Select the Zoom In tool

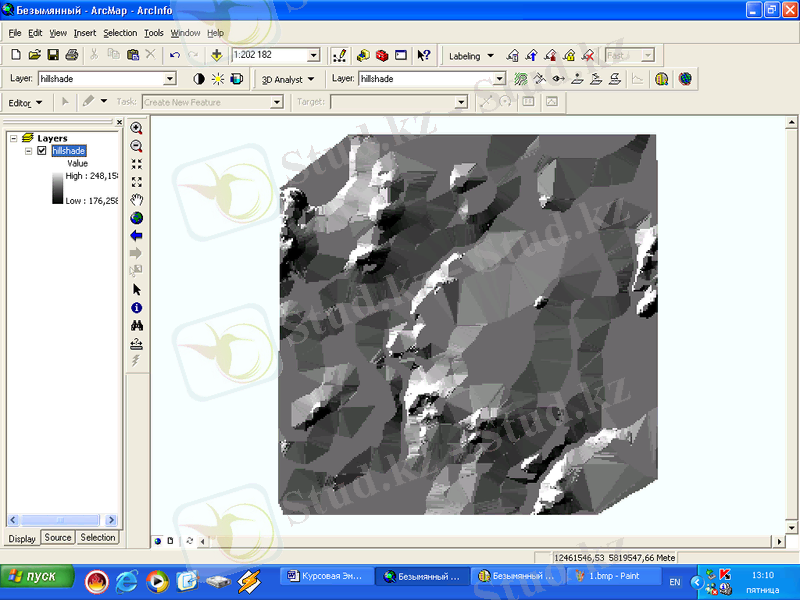[137, 128]
